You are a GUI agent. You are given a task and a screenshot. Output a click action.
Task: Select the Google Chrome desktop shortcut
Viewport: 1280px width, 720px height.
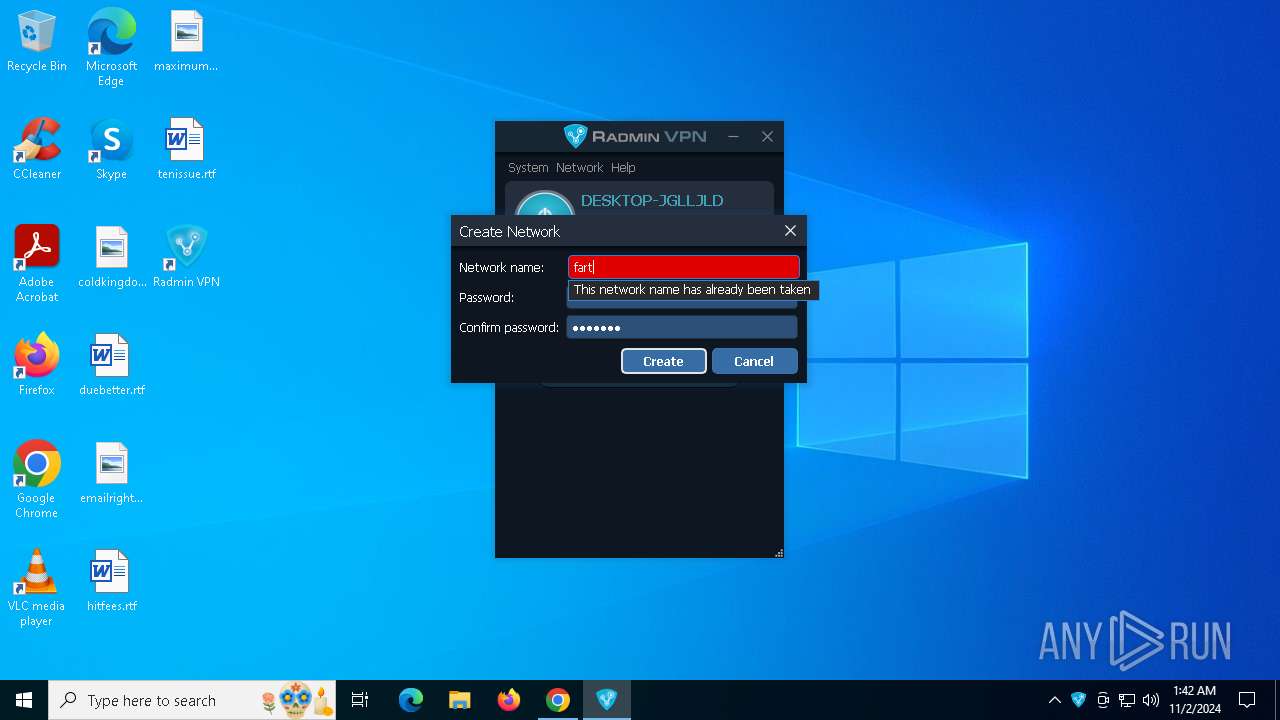click(x=37, y=480)
